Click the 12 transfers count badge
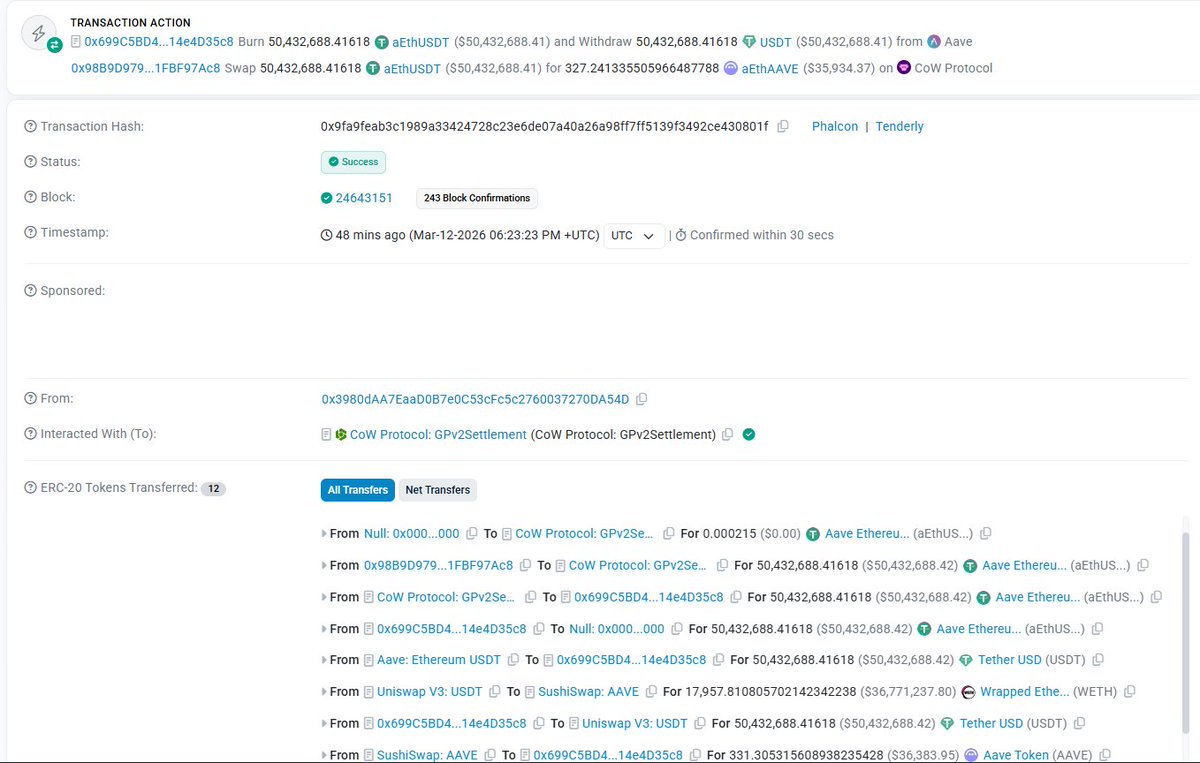 pos(213,489)
